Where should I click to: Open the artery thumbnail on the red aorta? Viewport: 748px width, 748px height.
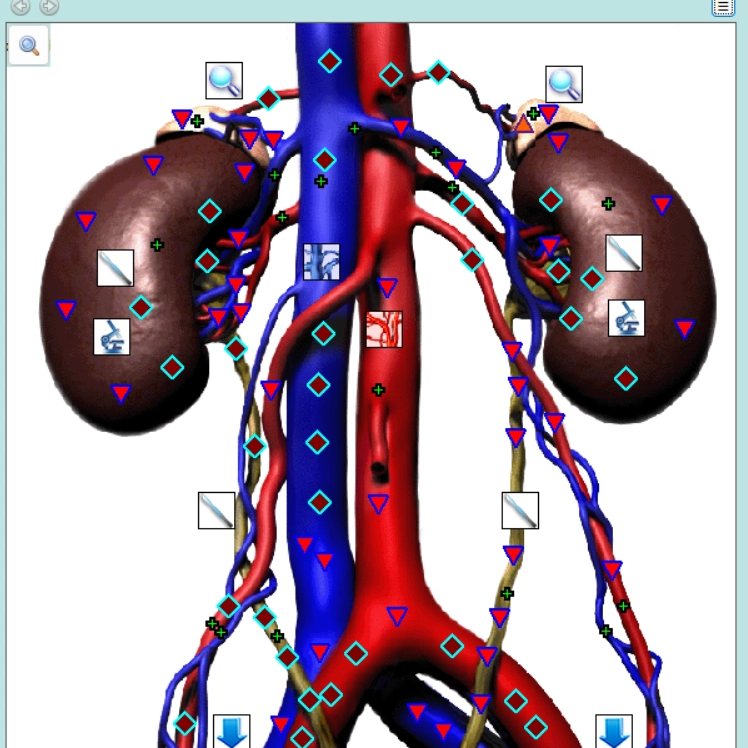pyautogui.click(x=384, y=330)
